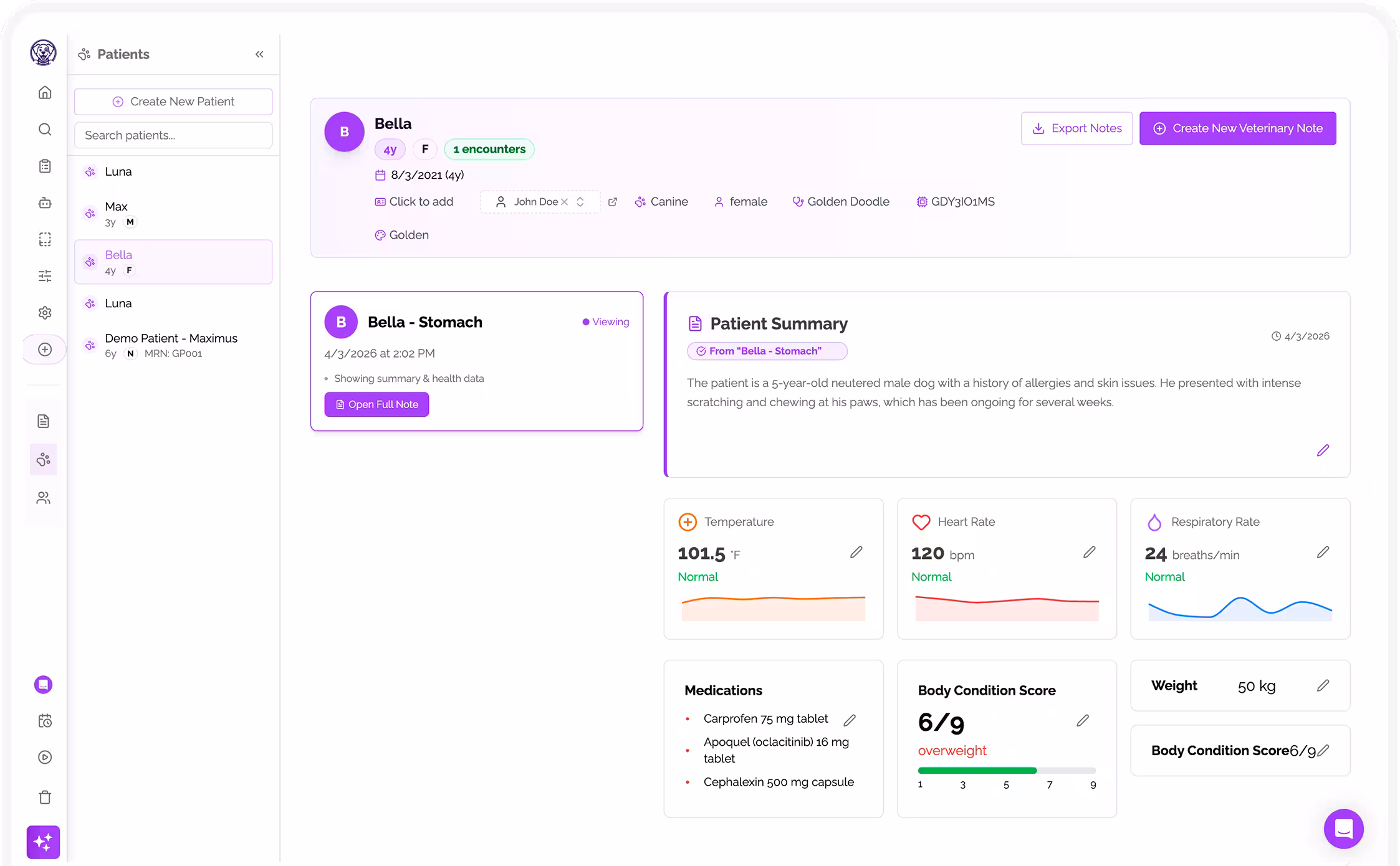The width and height of the screenshot is (1400, 866).
Task: Open the search magnifier icon
Action: (44, 129)
